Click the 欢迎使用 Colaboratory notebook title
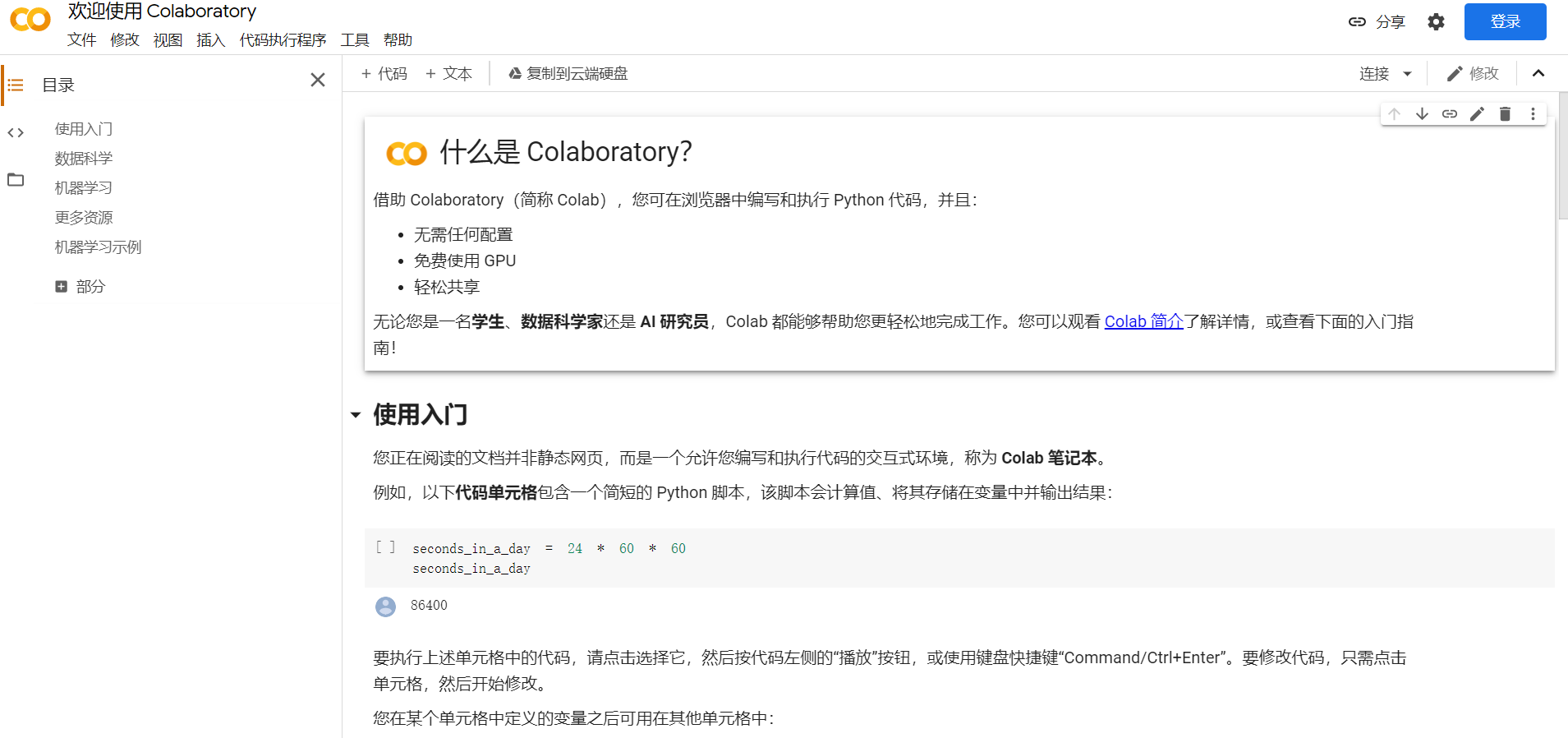 [x=162, y=12]
